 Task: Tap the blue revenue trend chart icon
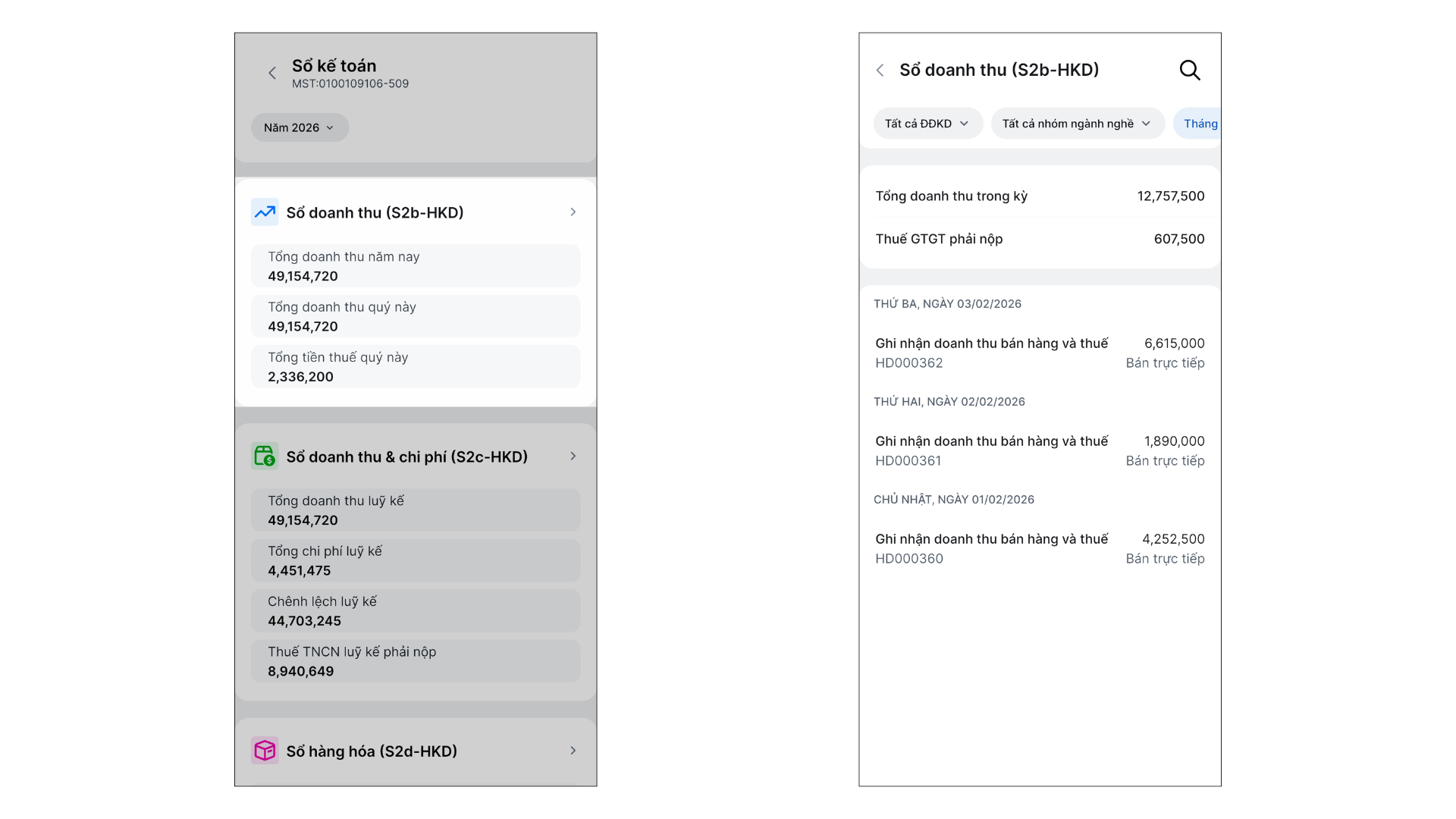pos(265,212)
